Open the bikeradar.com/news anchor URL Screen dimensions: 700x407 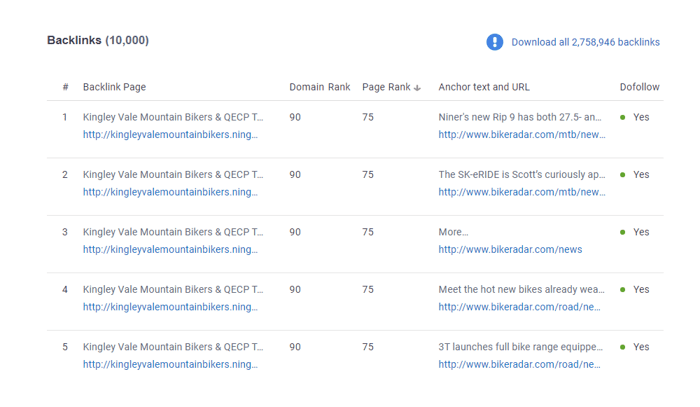pyautogui.click(x=510, y=249)
